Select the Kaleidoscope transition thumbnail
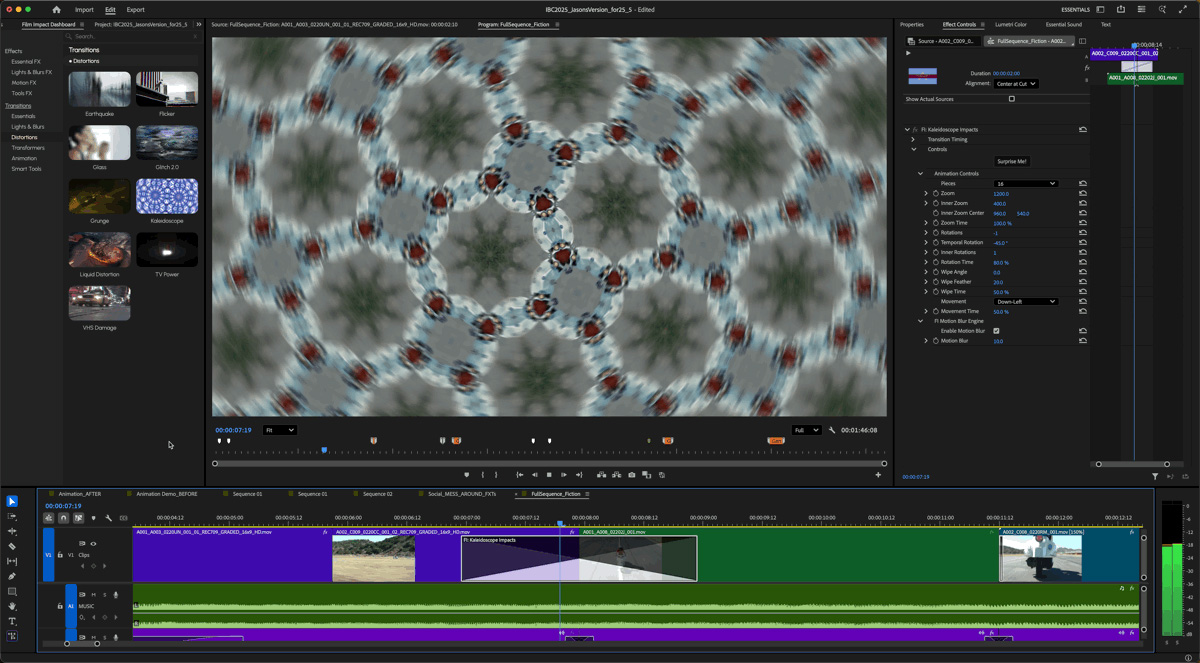Viewport: 1200px width, 663px height. (x=167, y=196)
